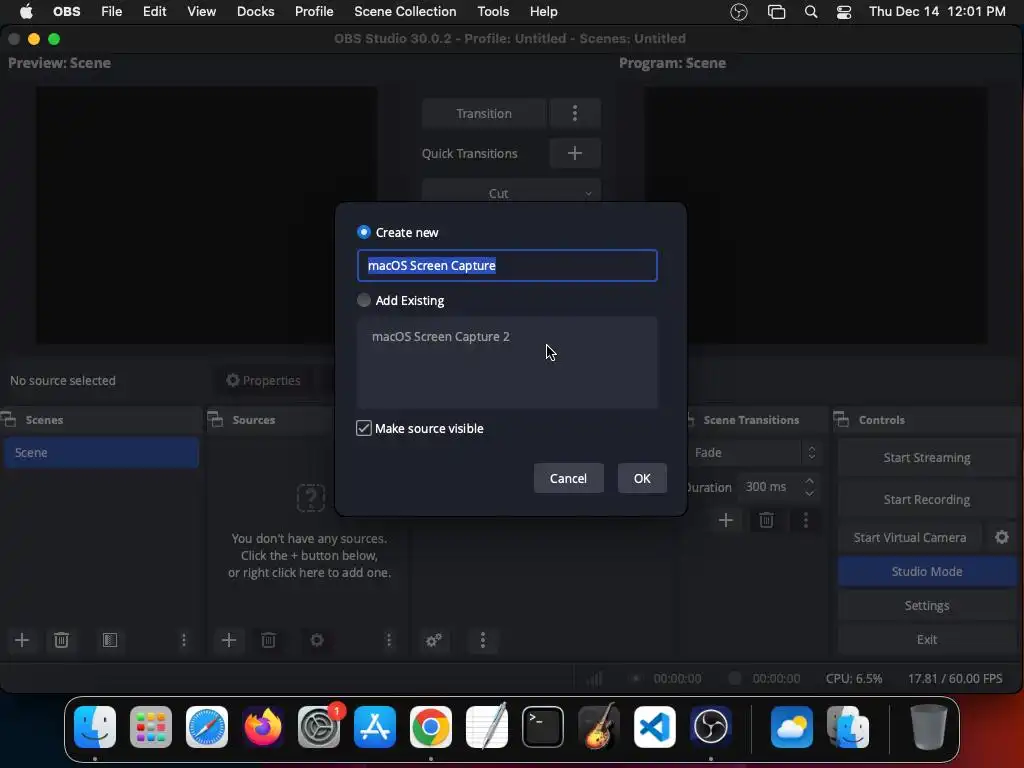Viewport: 1024px width, 768px height.
Task: Click the Scenes dock panel icon
Action: [x=8, y=419]
